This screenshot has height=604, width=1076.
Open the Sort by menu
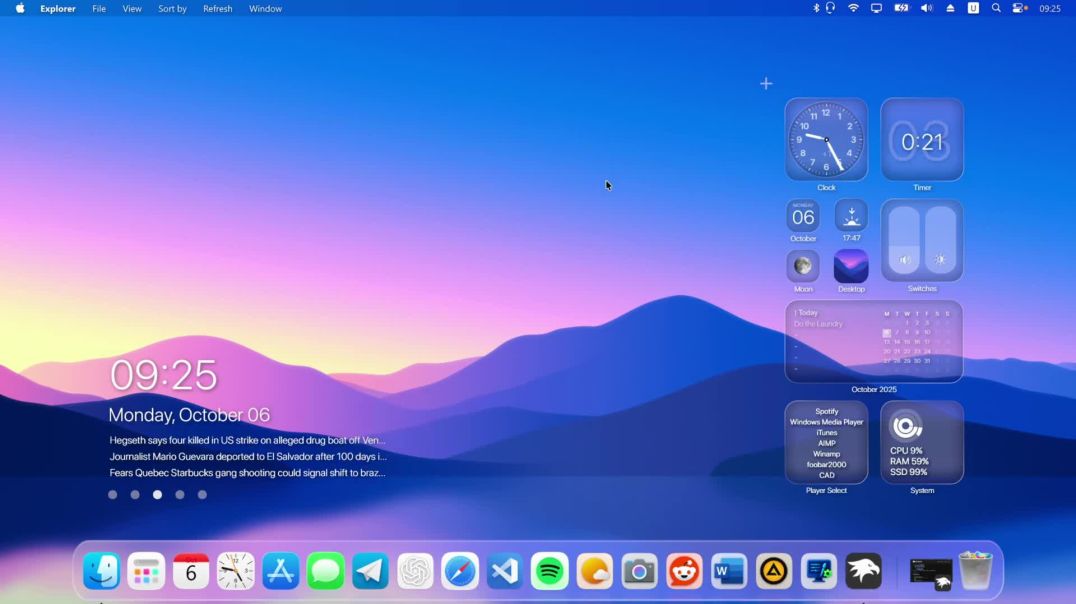click(x=171, y=8)
